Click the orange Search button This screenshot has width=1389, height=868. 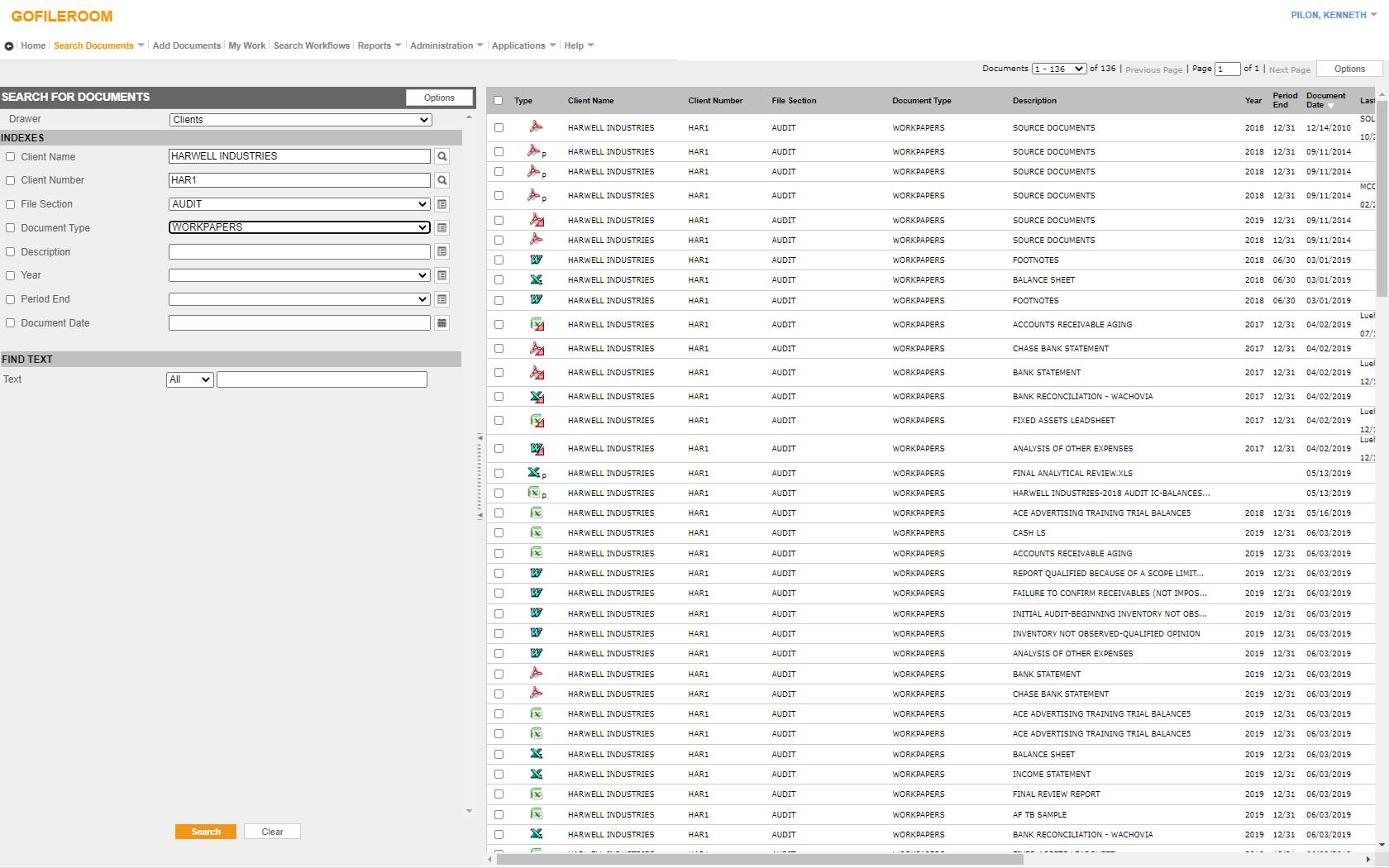tap(206, 832)
